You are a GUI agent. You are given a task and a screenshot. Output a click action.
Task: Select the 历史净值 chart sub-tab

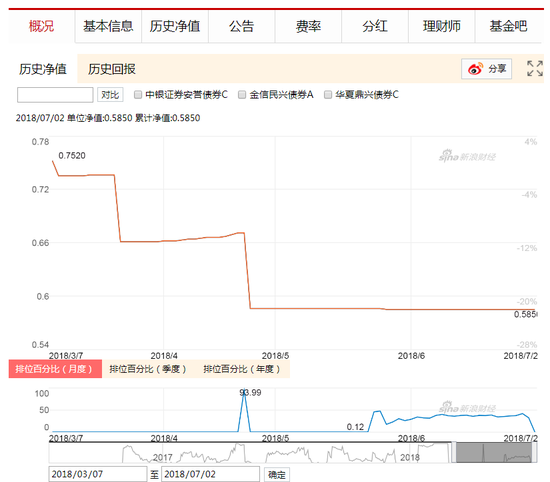43,69
